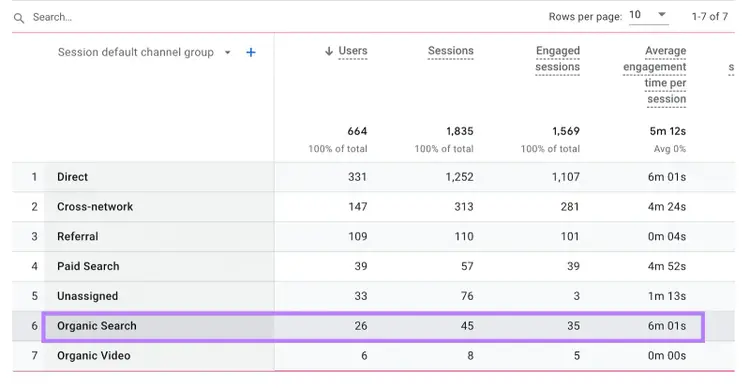Select the Referral channel row label
This screenshot has width=750, height=388.
[x=77, y=236]
